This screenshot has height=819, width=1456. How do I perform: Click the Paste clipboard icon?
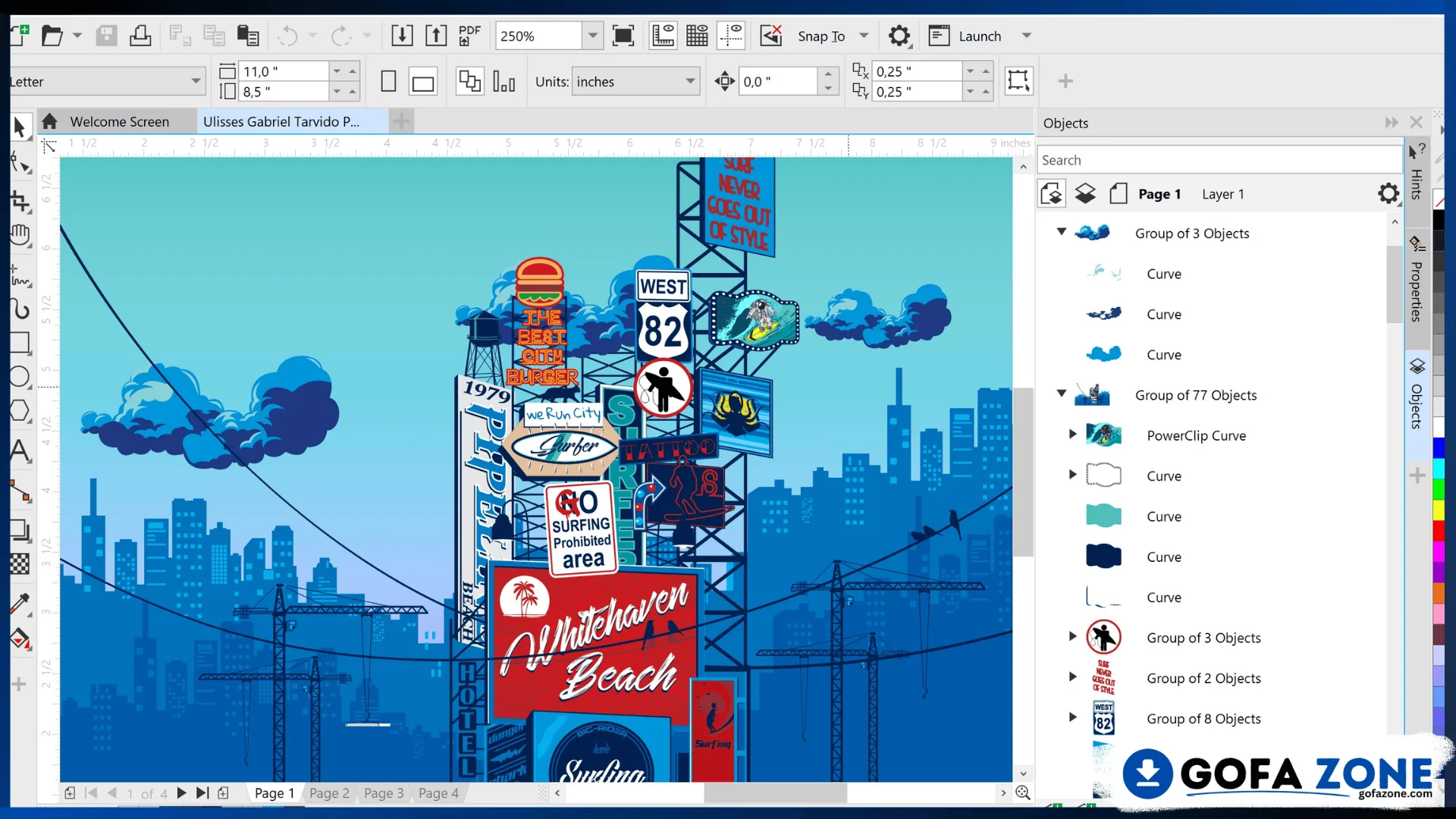[248, 36]
